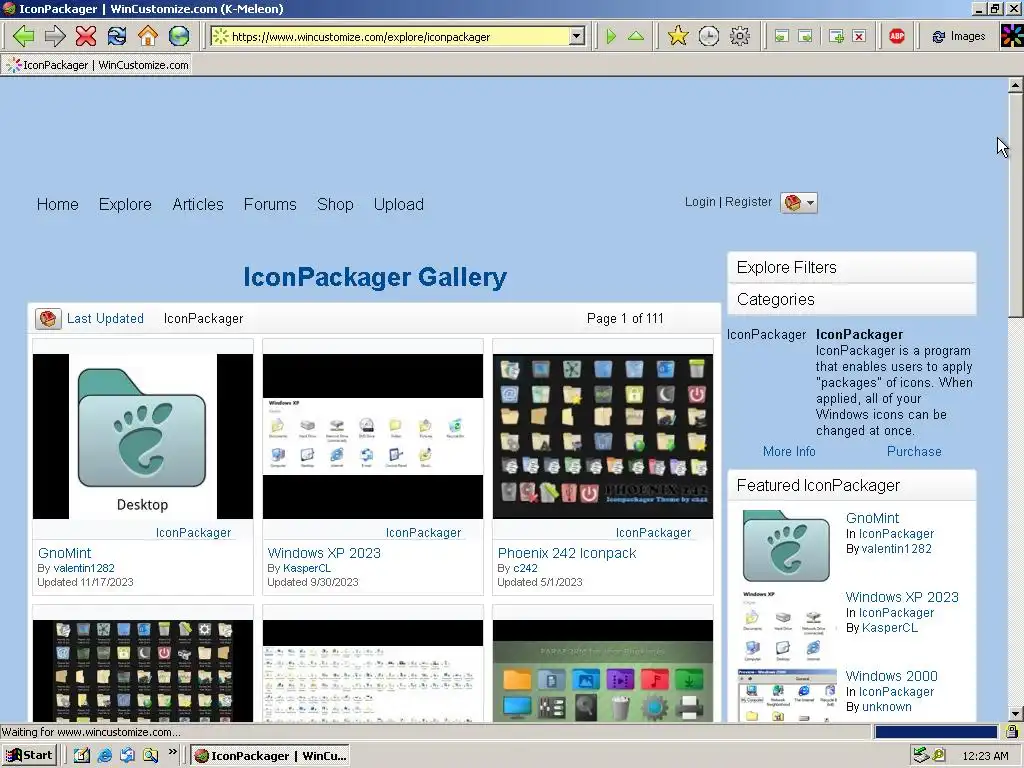Click the Phoenix 242 Iconpack title link

(567, 553)
